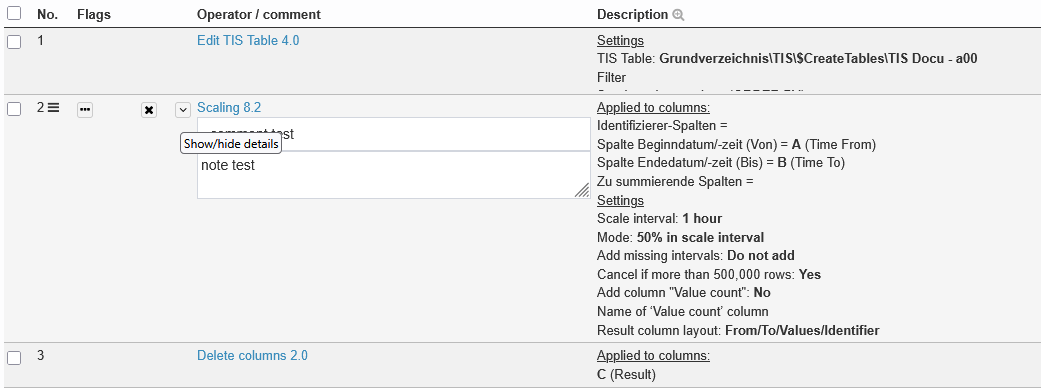Viewport: 1041px width, 388px height.
Task: Click inside the note test textarea
Action: pos(394,175)
